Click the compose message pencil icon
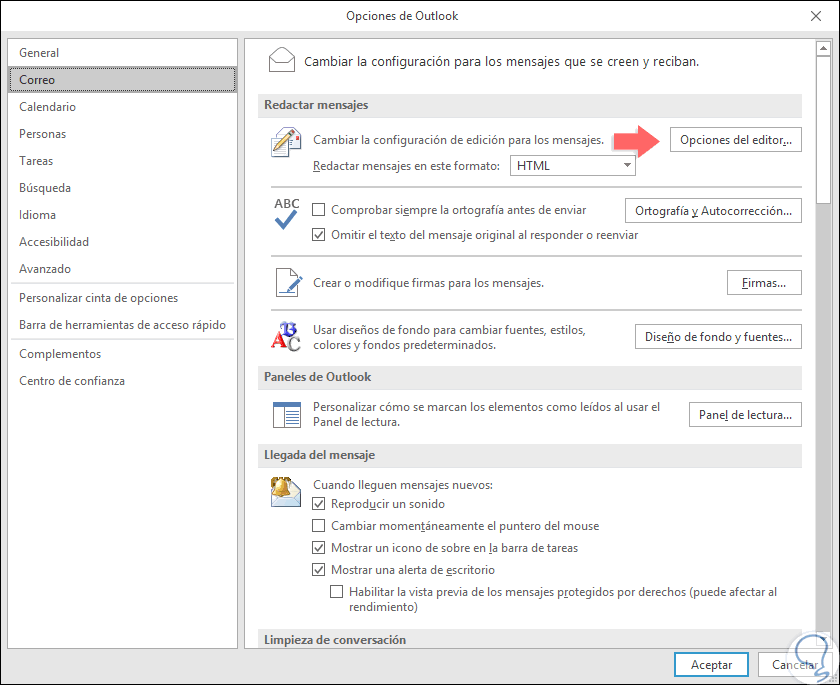The height and width of the screenshot is (685, 840). click(x=286, y=142)
